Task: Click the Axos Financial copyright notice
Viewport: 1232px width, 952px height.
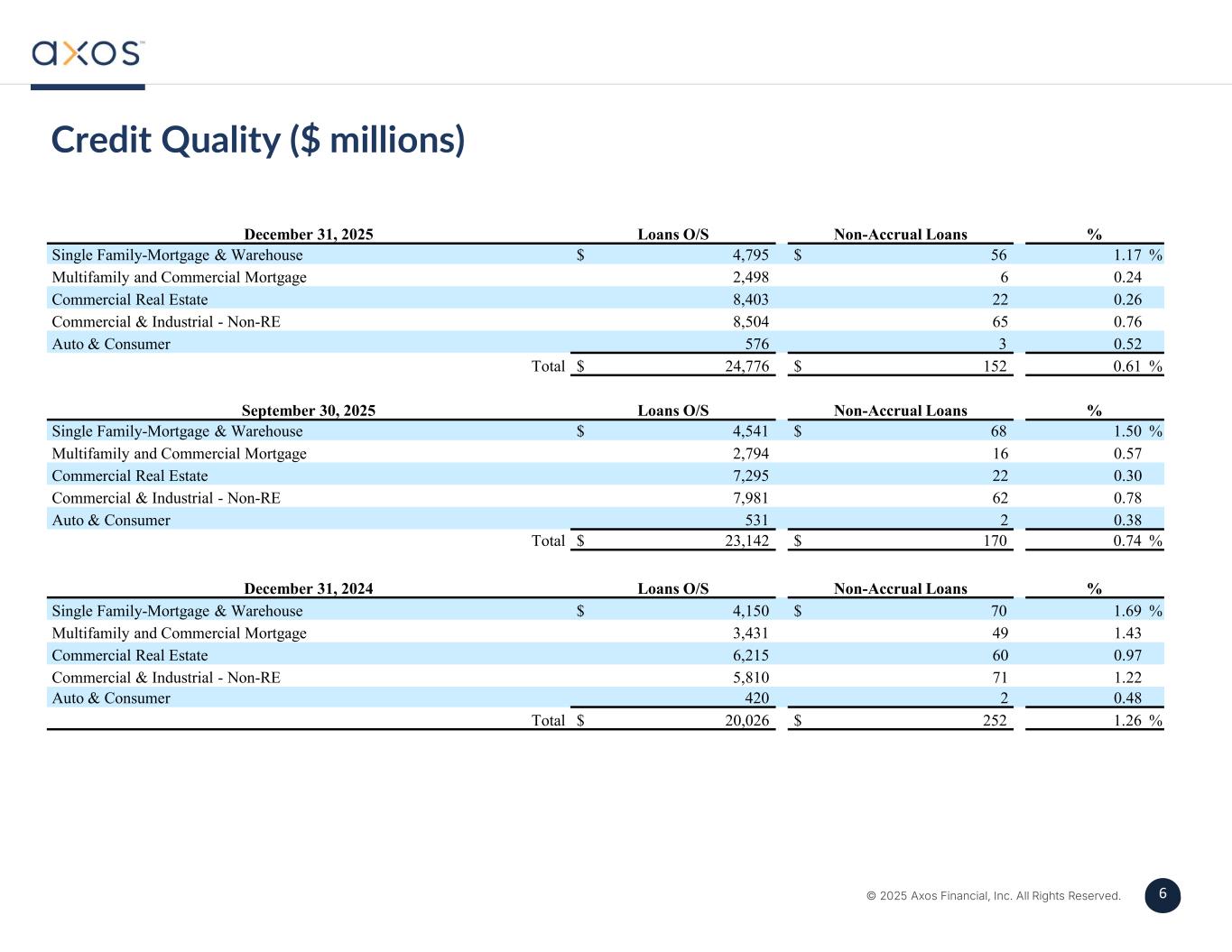Action: (993, 896)
